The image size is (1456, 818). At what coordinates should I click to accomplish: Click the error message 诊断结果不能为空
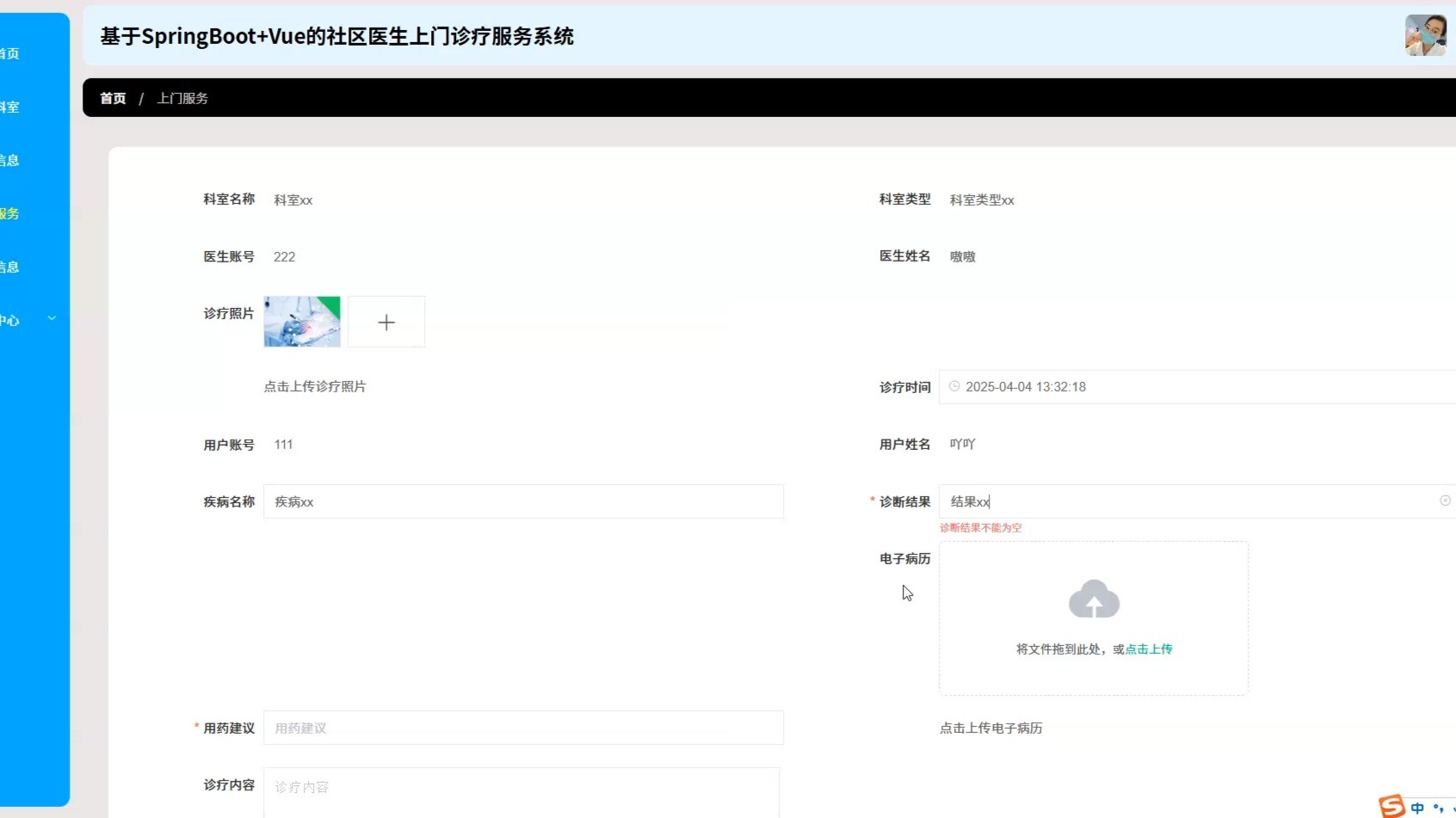tap(980, 528)
